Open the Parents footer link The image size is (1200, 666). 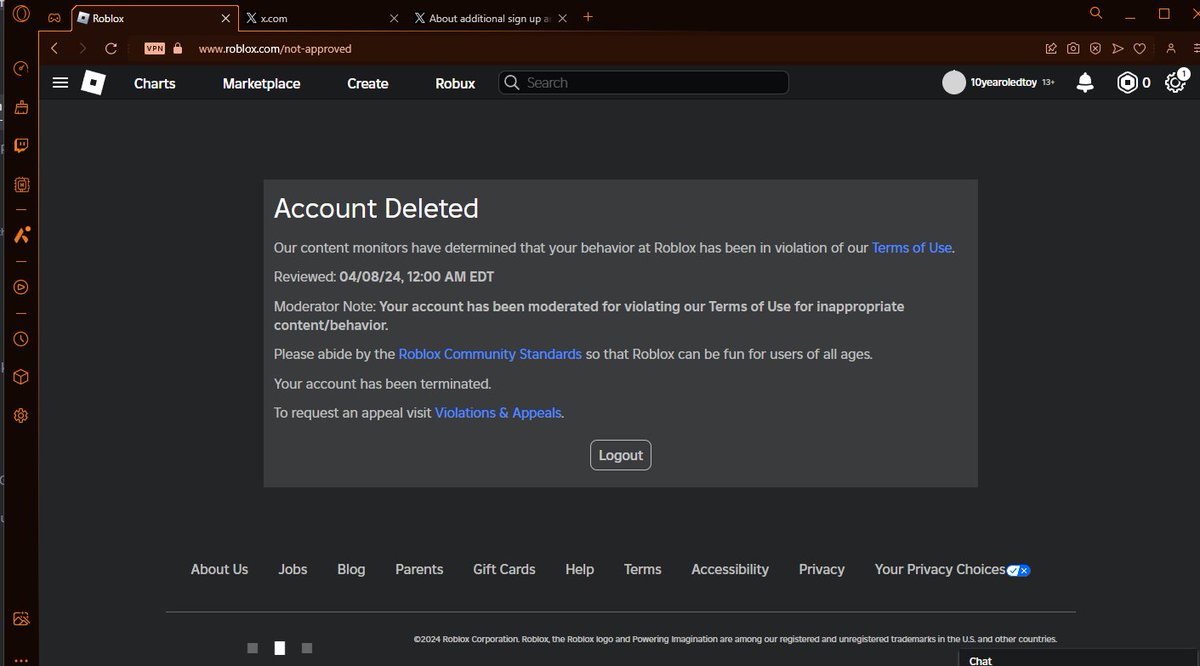(419, 569)
